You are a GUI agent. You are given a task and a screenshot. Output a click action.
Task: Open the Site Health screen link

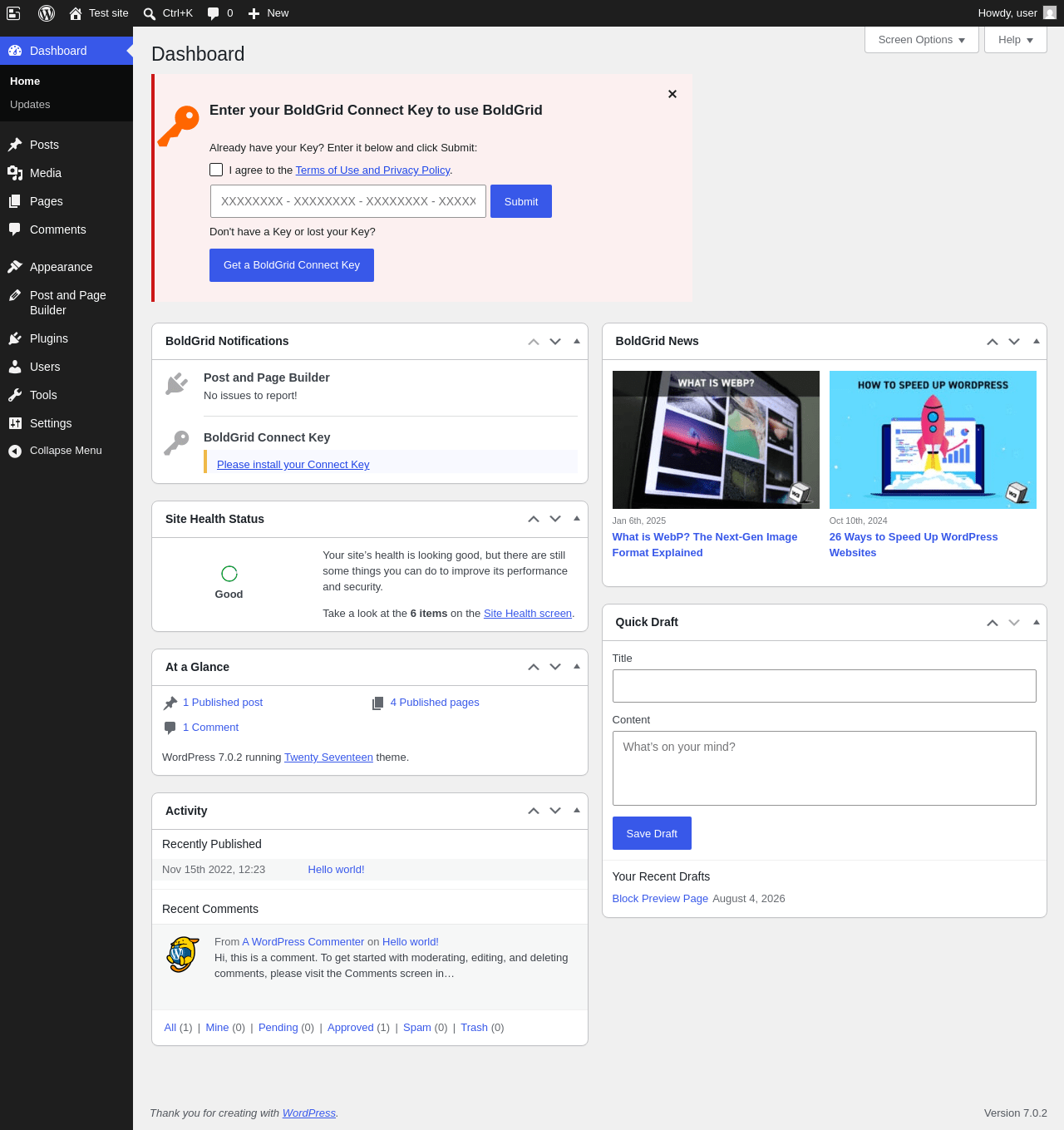coord(528,614)
